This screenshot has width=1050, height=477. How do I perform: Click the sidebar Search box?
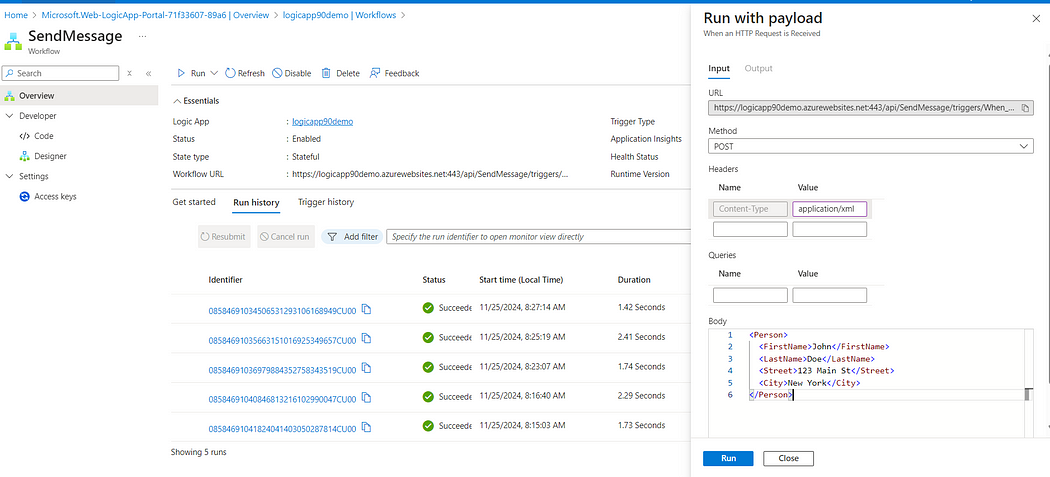pos(61,73)
